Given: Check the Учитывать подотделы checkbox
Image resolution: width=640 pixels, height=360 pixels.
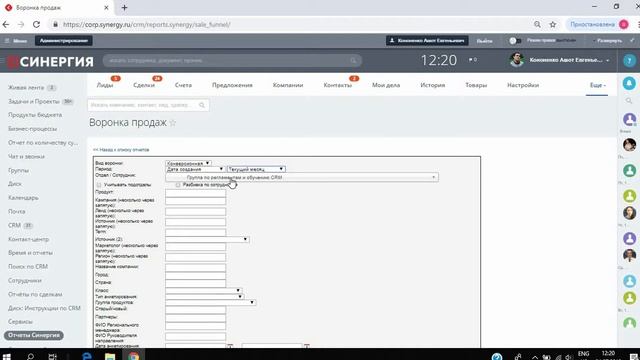Looking at the screenshot, I should point(99,185).
